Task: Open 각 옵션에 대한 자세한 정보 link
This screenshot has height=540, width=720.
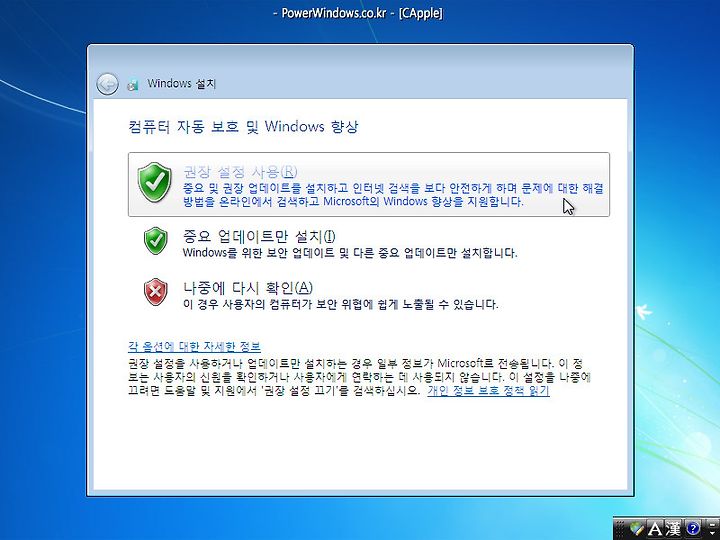Action: click(194, 346)
